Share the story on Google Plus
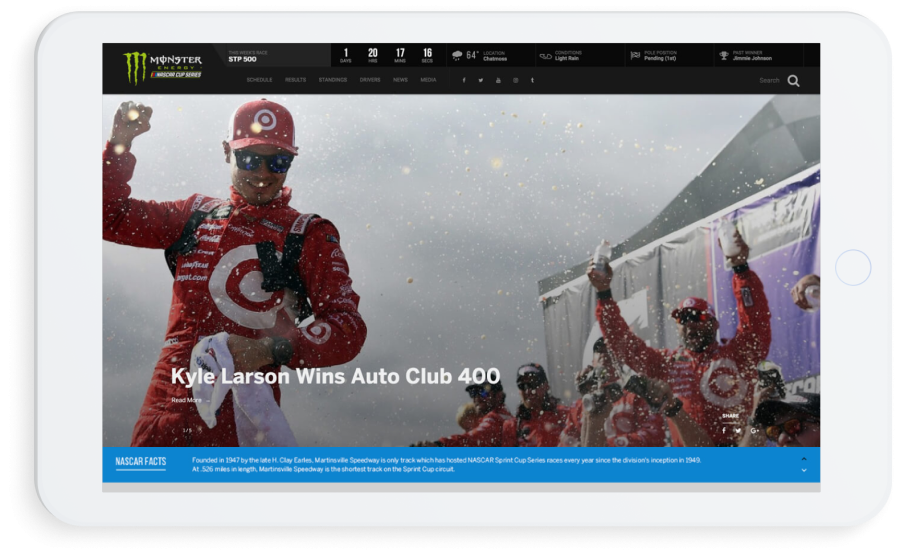Screen dimensions: 900x558 pyautogui.click(x=754, y=431)
